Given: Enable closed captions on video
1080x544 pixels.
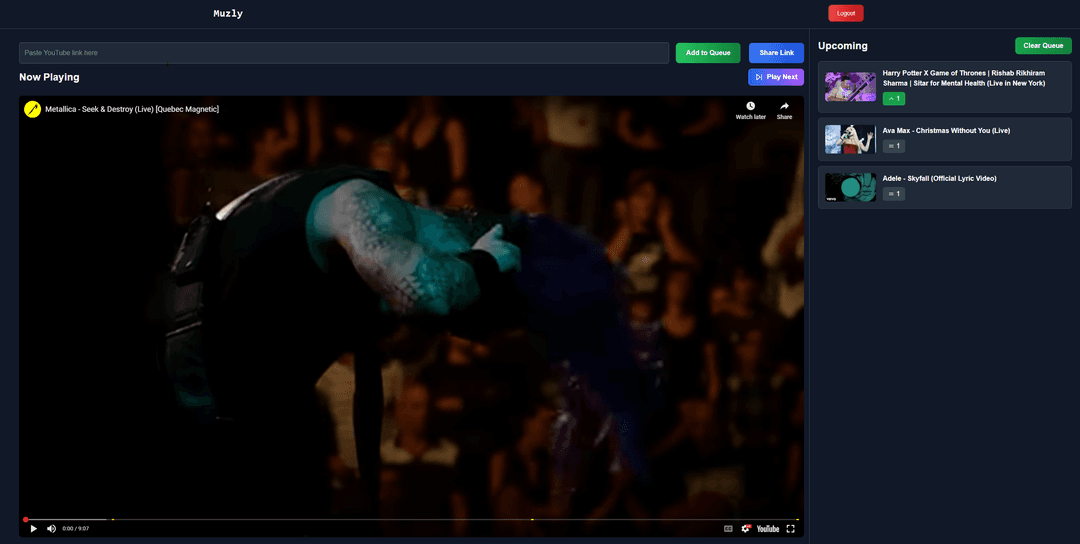Looking at the screenshot, I should (x=728, y=528).
